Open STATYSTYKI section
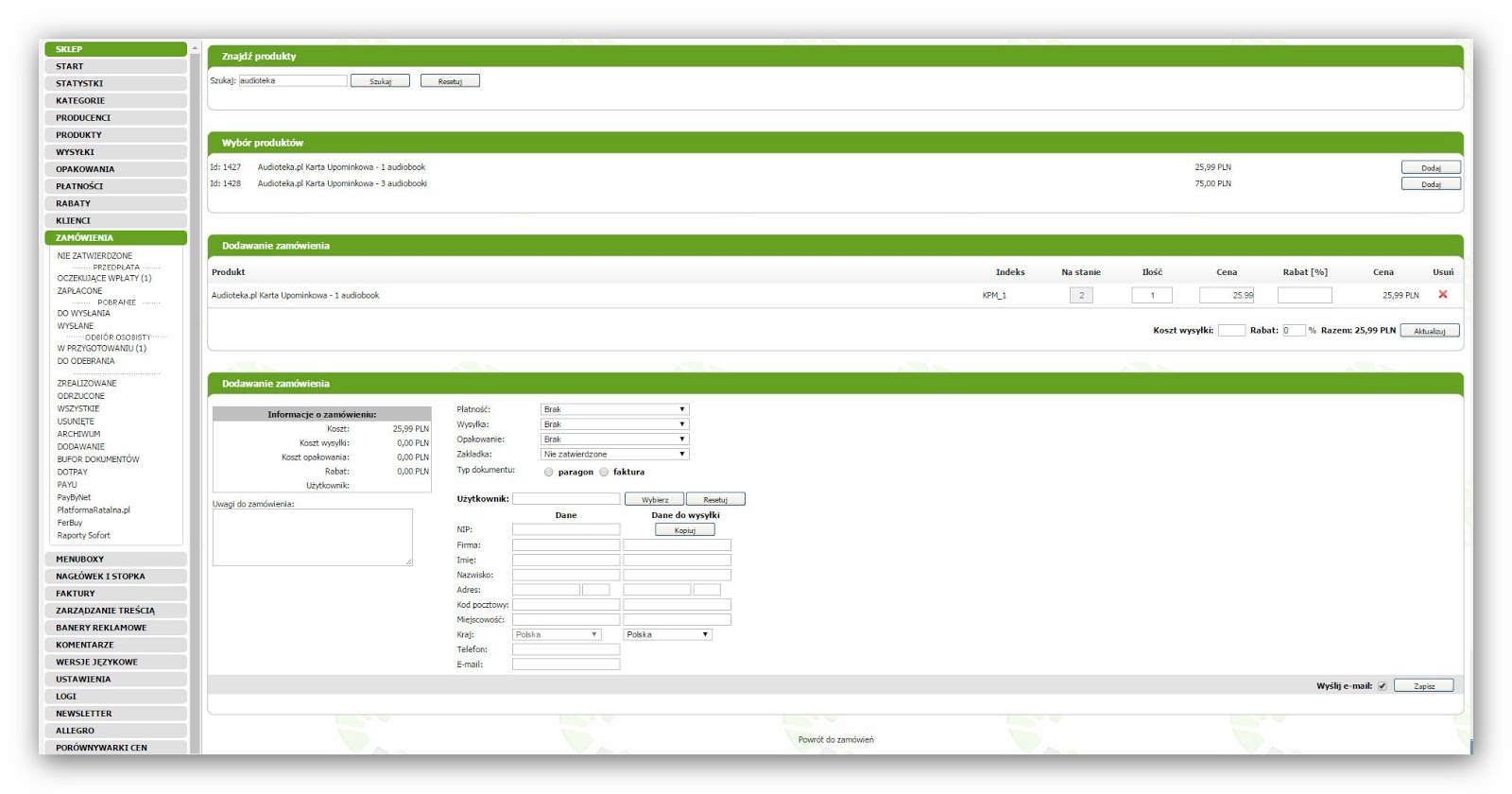The image size is (1512, 794). 115,83
